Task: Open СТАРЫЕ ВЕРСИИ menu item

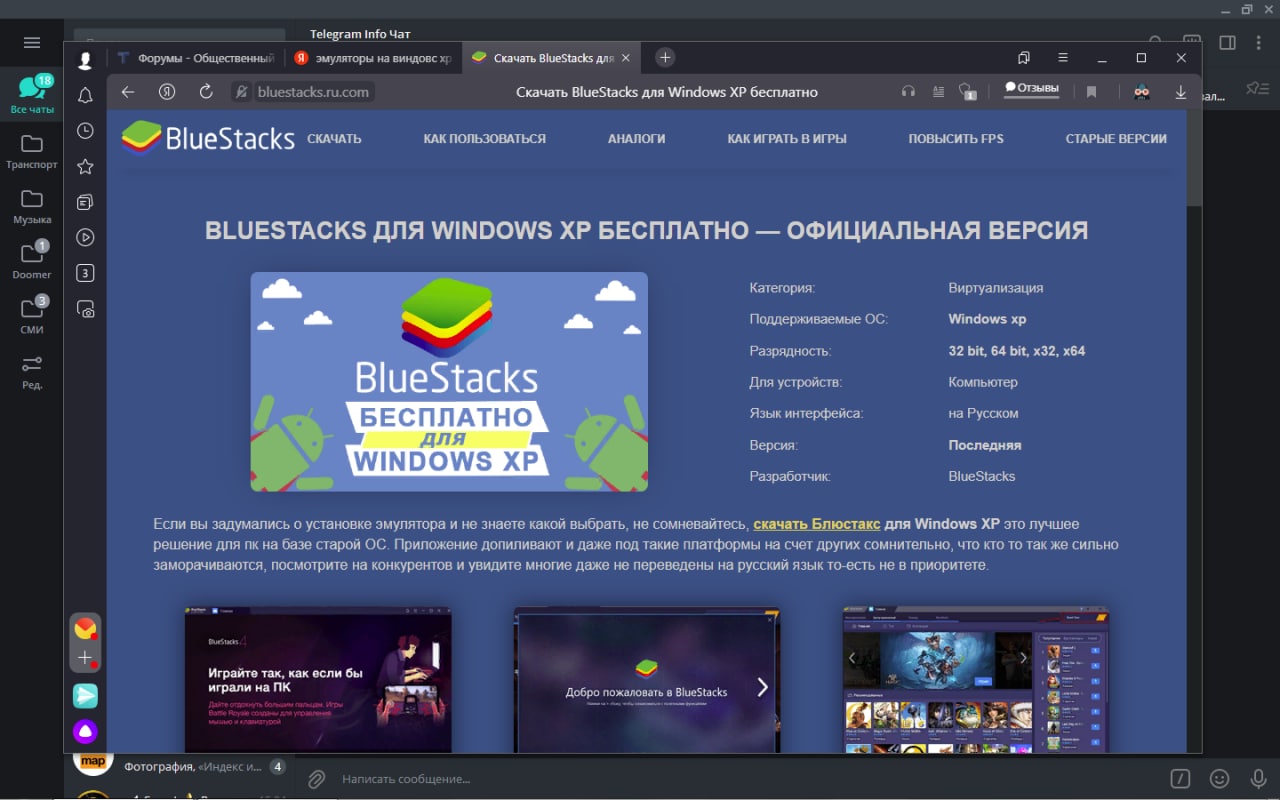Action: [x=1116, y=139]
